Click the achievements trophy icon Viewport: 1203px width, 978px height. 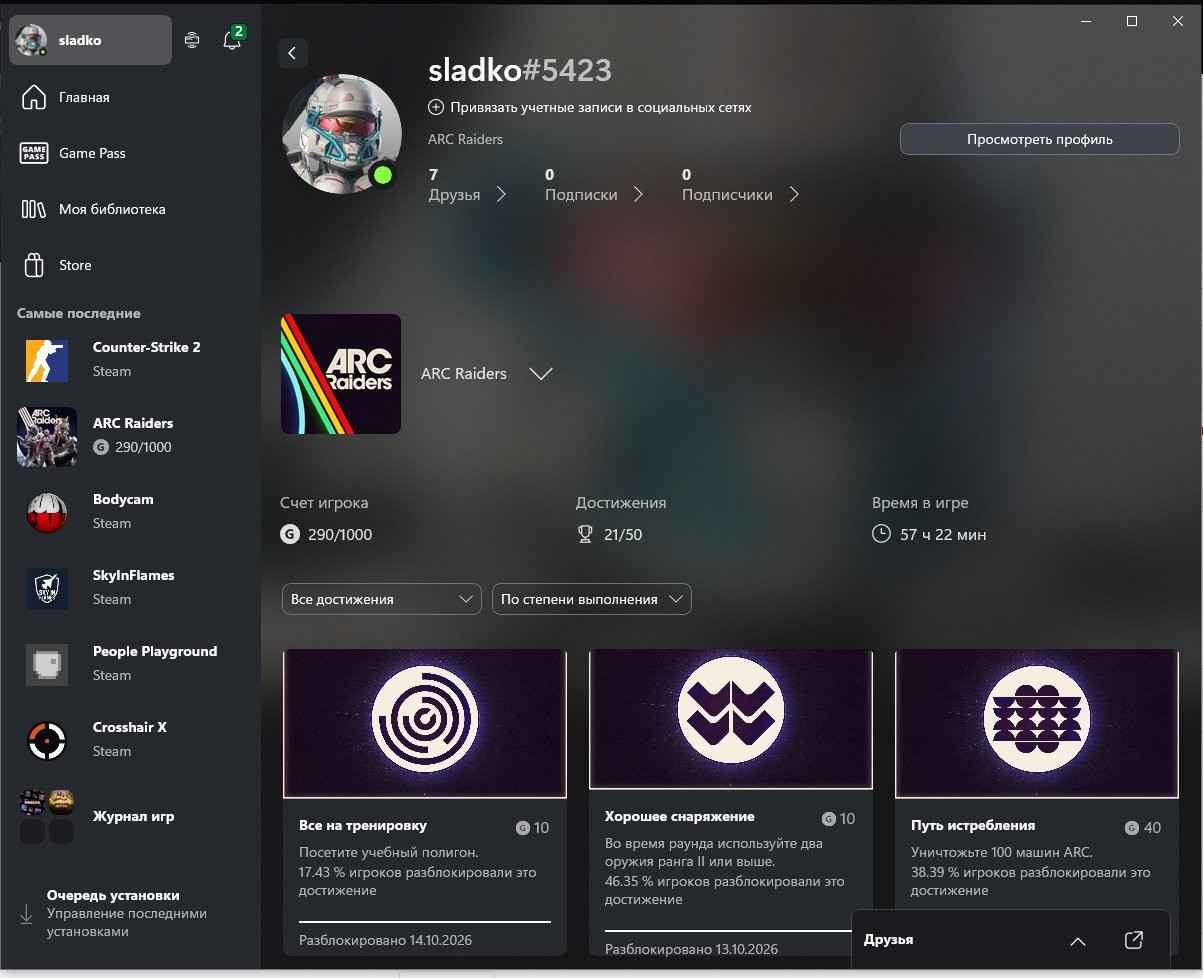[585, 535]
